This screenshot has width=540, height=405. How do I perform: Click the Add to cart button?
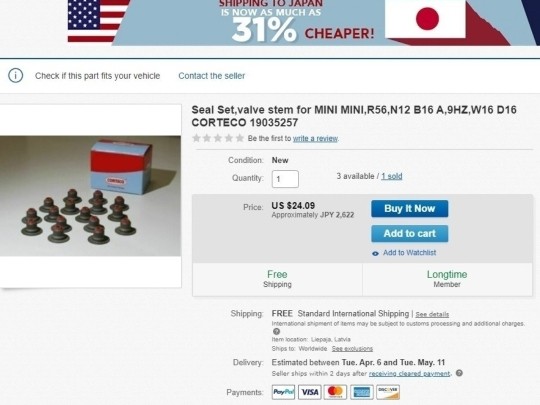pos(409,233)
